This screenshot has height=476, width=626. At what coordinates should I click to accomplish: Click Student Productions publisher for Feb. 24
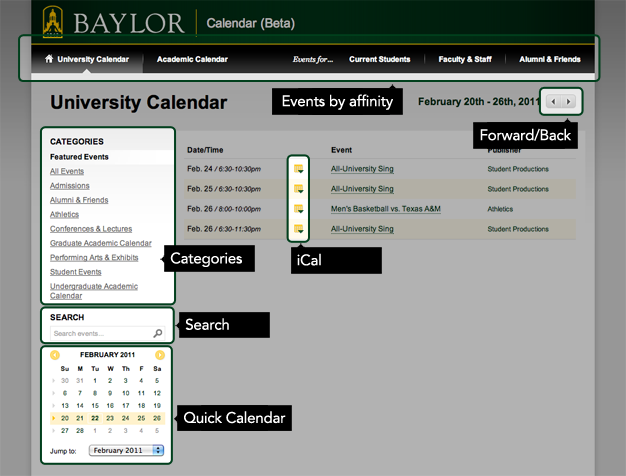pyautogui.click(x=518, y=169)
